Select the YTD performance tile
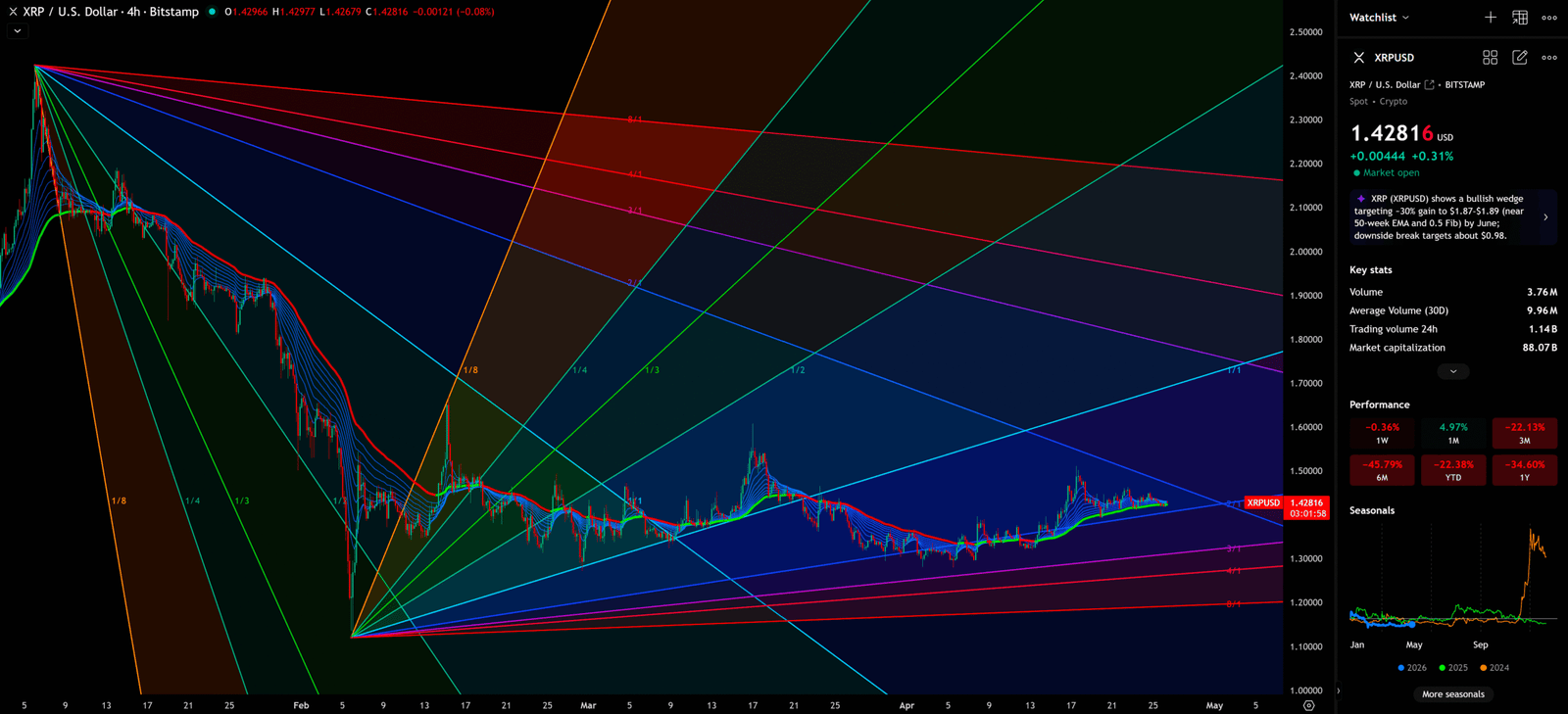This screenshot has width=1568, height=714. coord(1453,470)
